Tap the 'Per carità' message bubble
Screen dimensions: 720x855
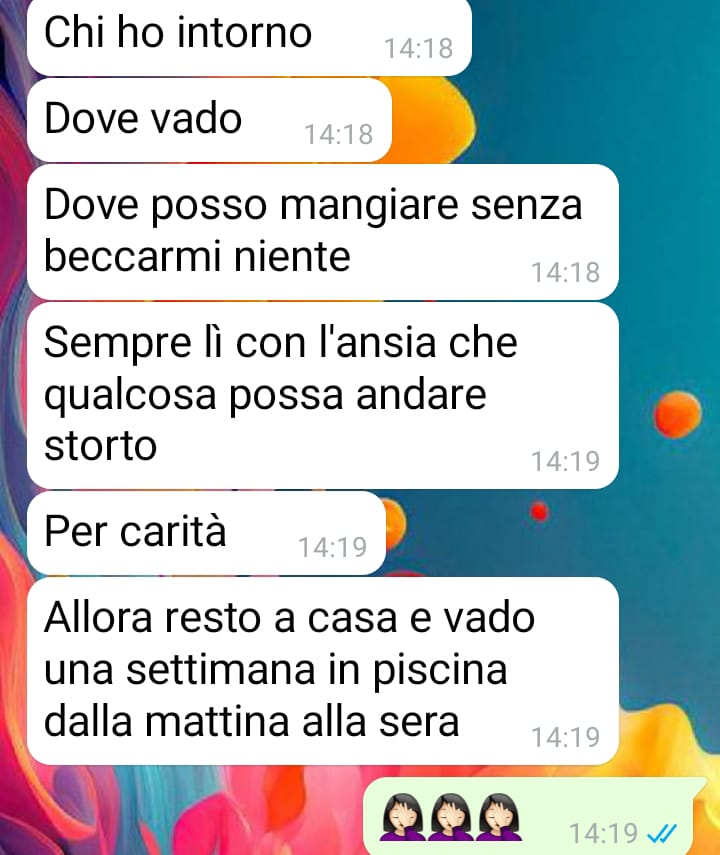206,533
